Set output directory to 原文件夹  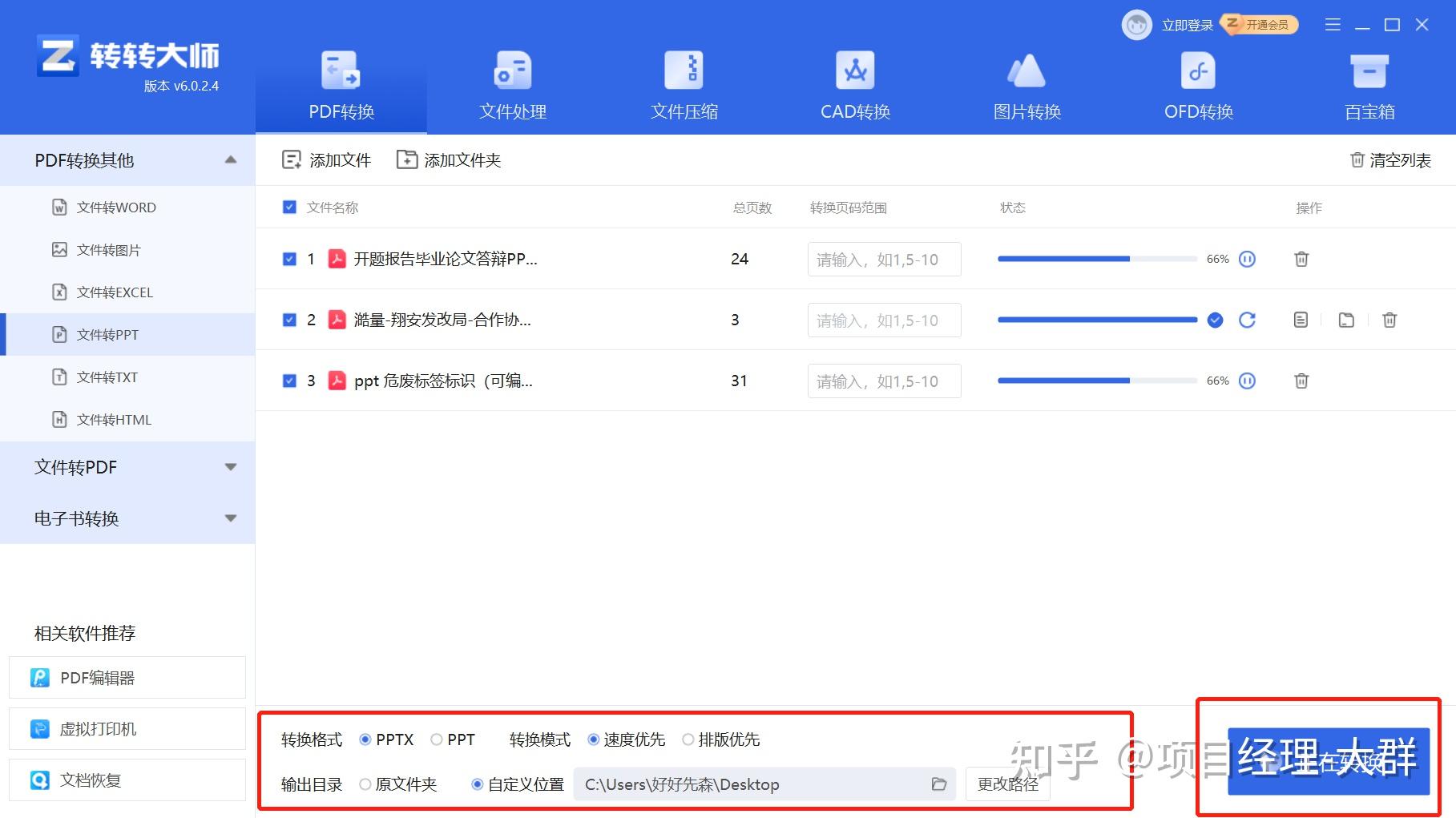click(398, 784)
